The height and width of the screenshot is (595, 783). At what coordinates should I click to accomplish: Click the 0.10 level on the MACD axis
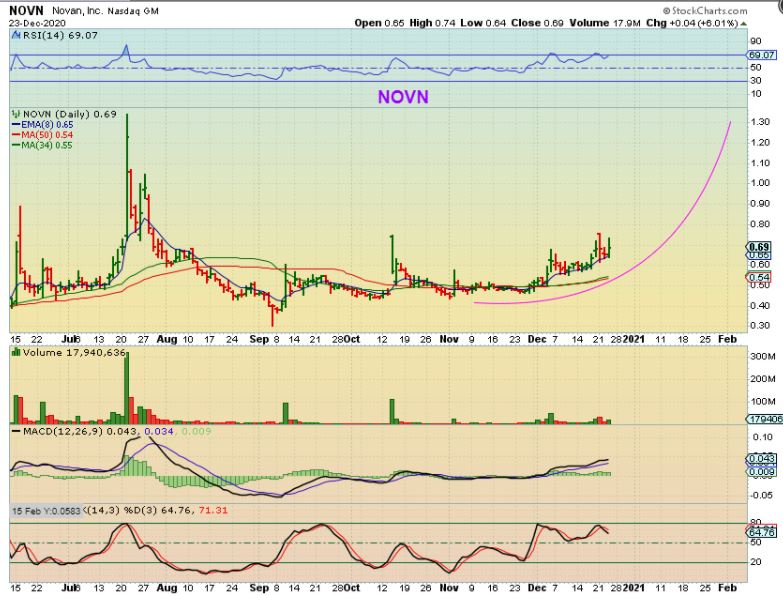click(763, 437)
